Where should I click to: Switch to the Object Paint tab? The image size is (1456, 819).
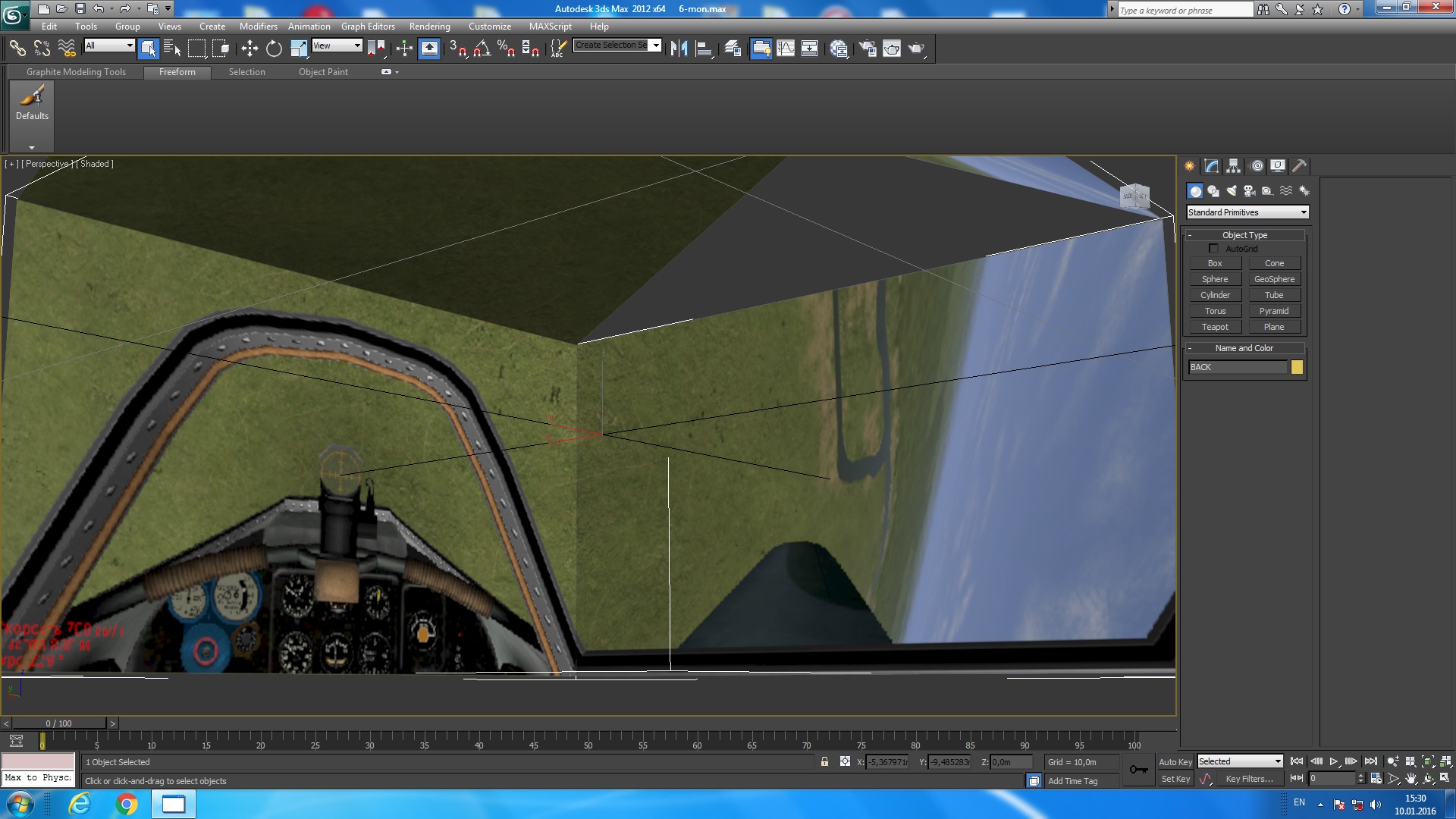point(323,72)
